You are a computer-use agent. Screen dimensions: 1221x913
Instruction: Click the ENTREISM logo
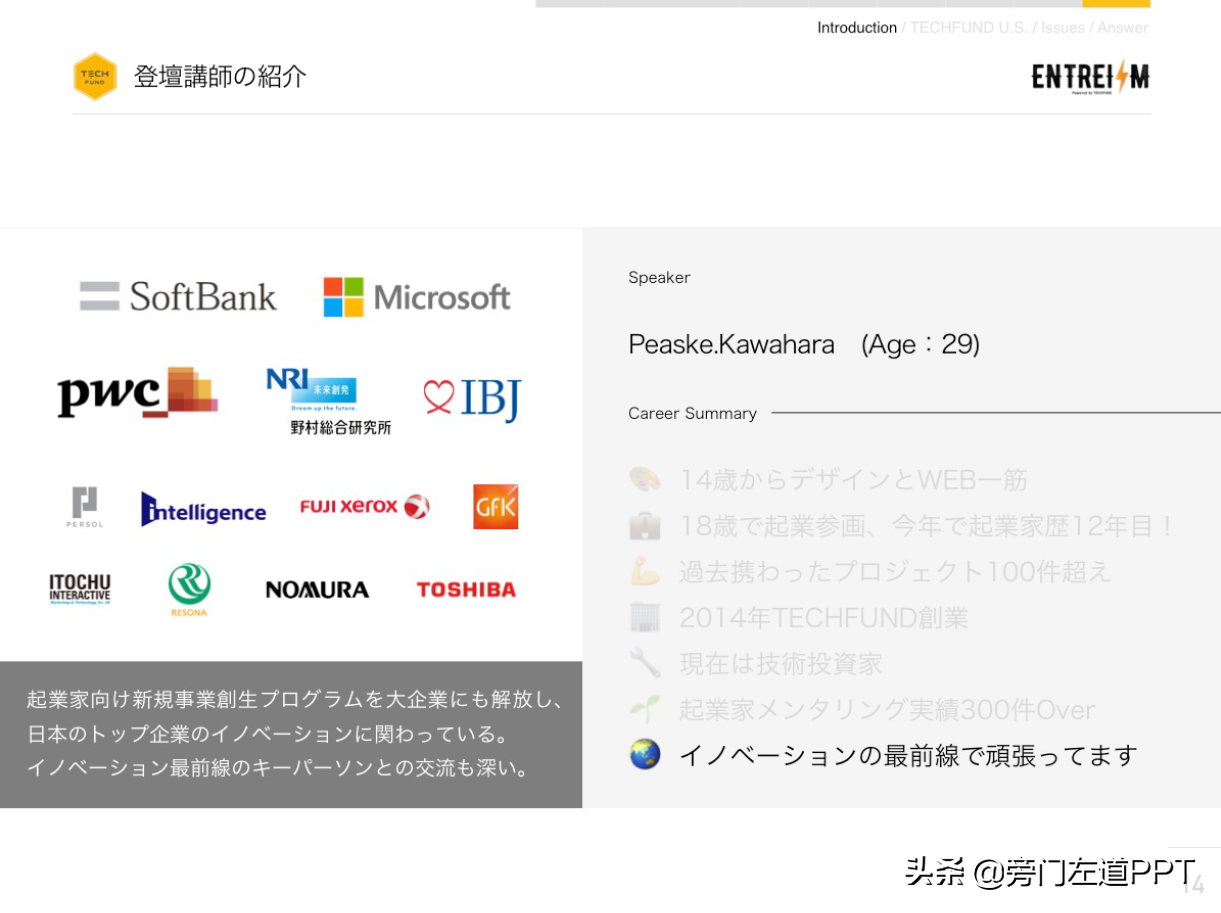coord(1090,77)
